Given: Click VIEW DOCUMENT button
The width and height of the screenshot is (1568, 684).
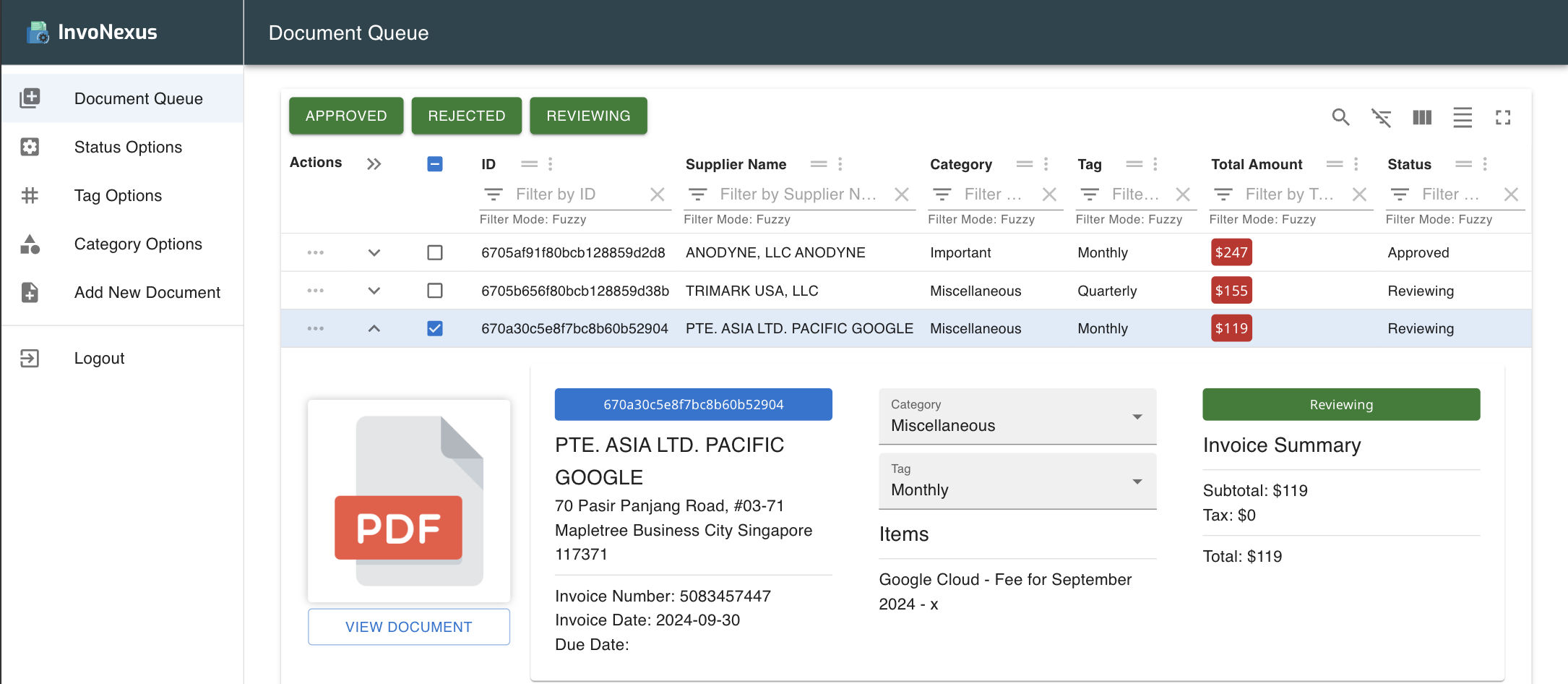Looking at the screenshot, I should click(409, 627).
